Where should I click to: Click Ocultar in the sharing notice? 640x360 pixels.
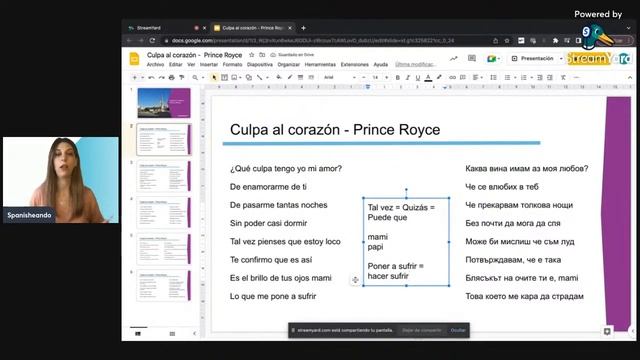pyautogui.click(x=458, y=330)
